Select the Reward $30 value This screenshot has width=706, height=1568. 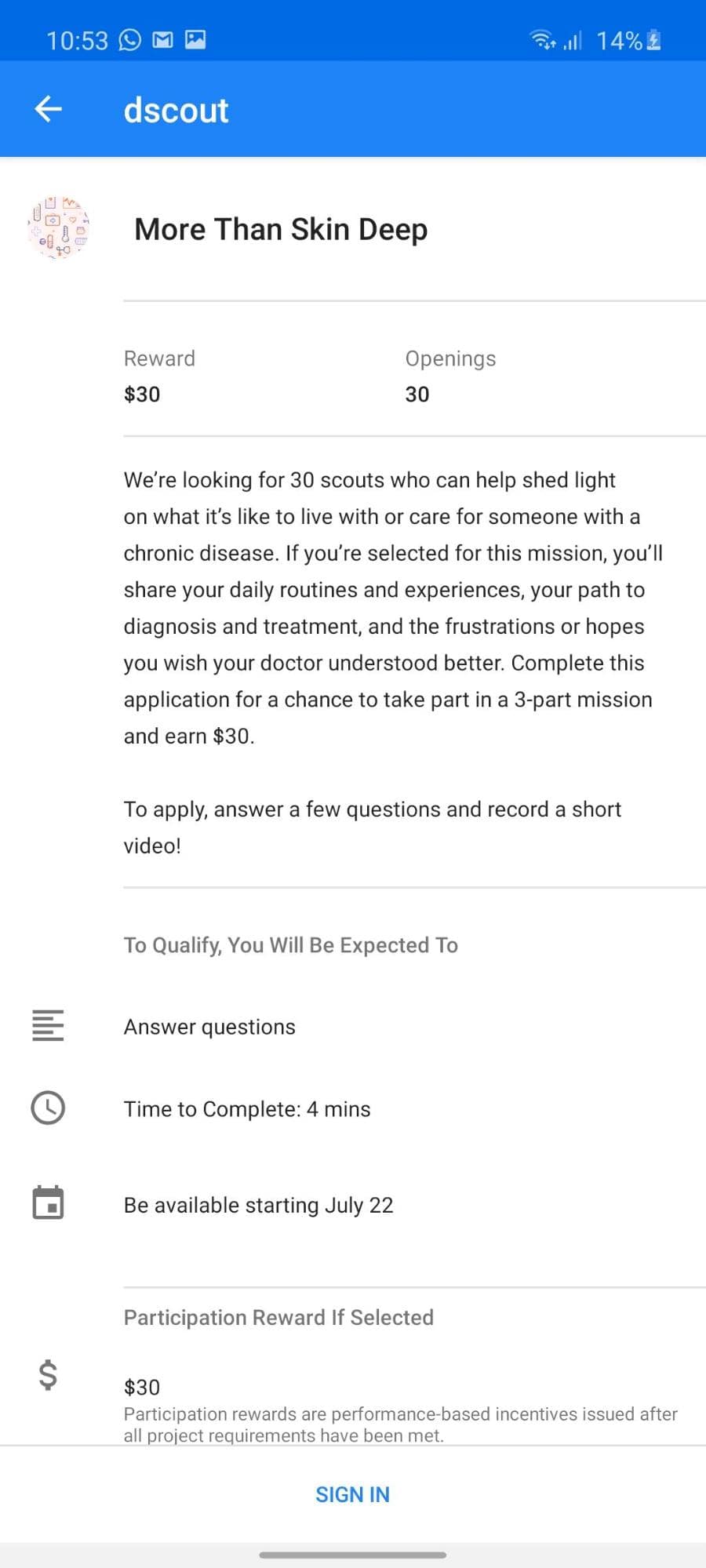[x=141, y=394]
